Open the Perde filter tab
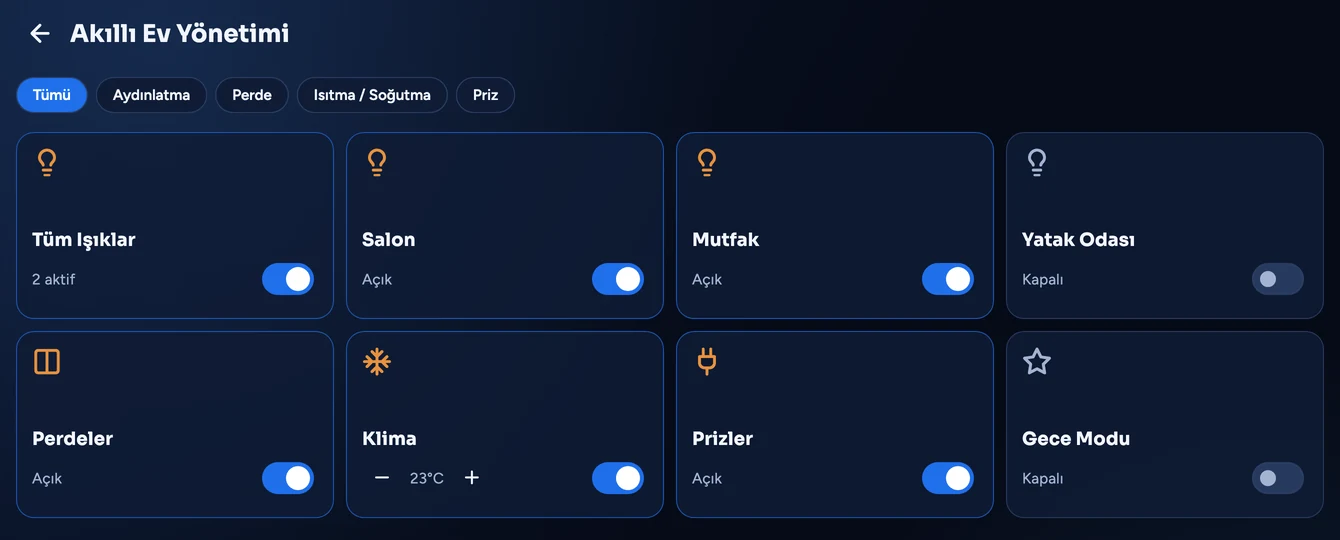Viewport: 1340px width, 540px height. point(252,95)
